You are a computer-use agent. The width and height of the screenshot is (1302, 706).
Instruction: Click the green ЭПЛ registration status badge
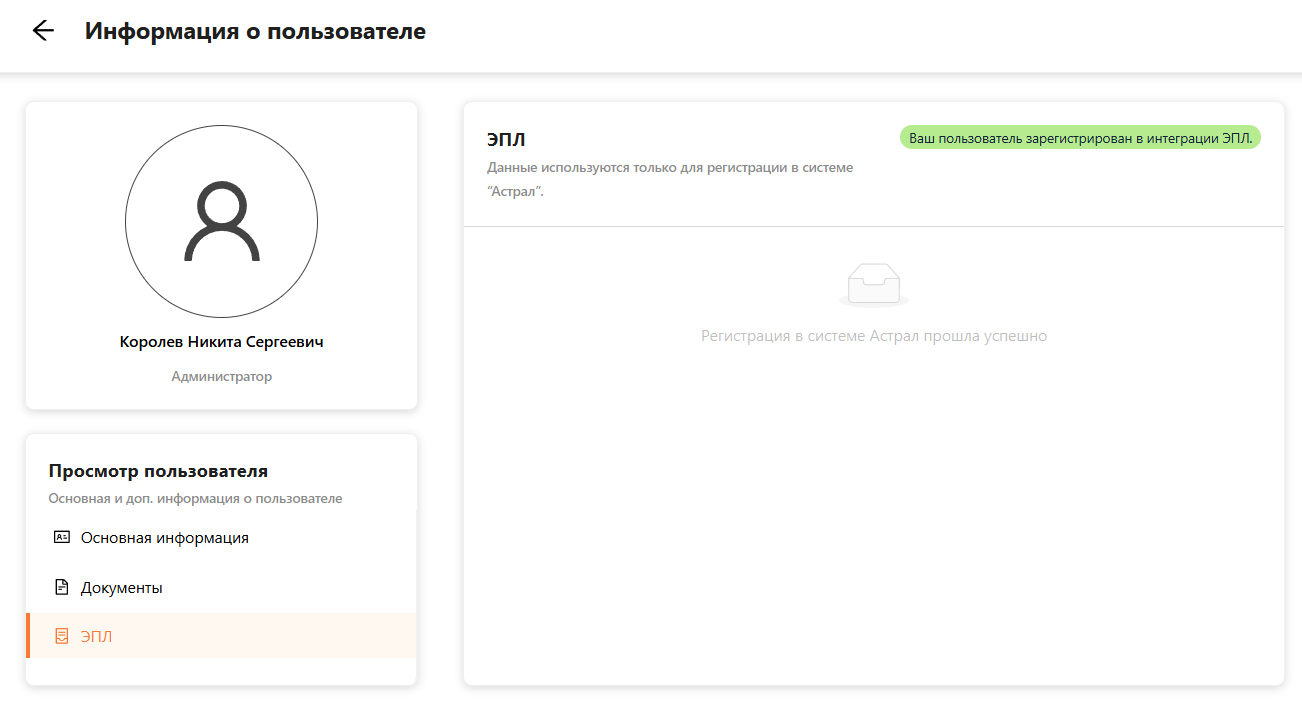(x=1080, y=138)
